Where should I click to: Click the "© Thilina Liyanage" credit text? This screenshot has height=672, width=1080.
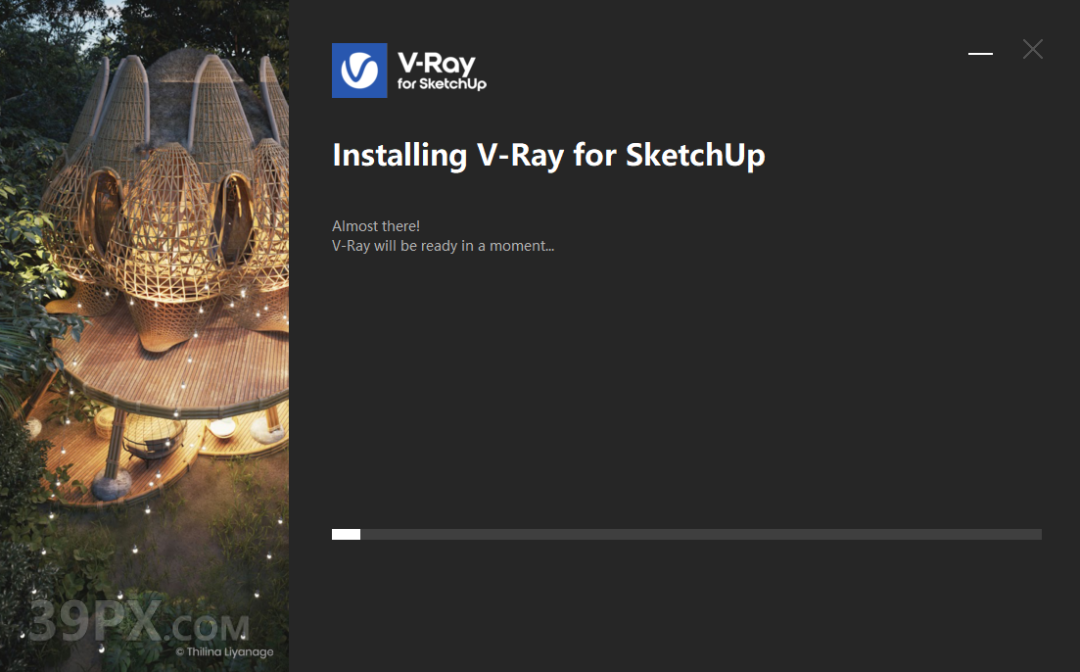click(x=225, y=651)
